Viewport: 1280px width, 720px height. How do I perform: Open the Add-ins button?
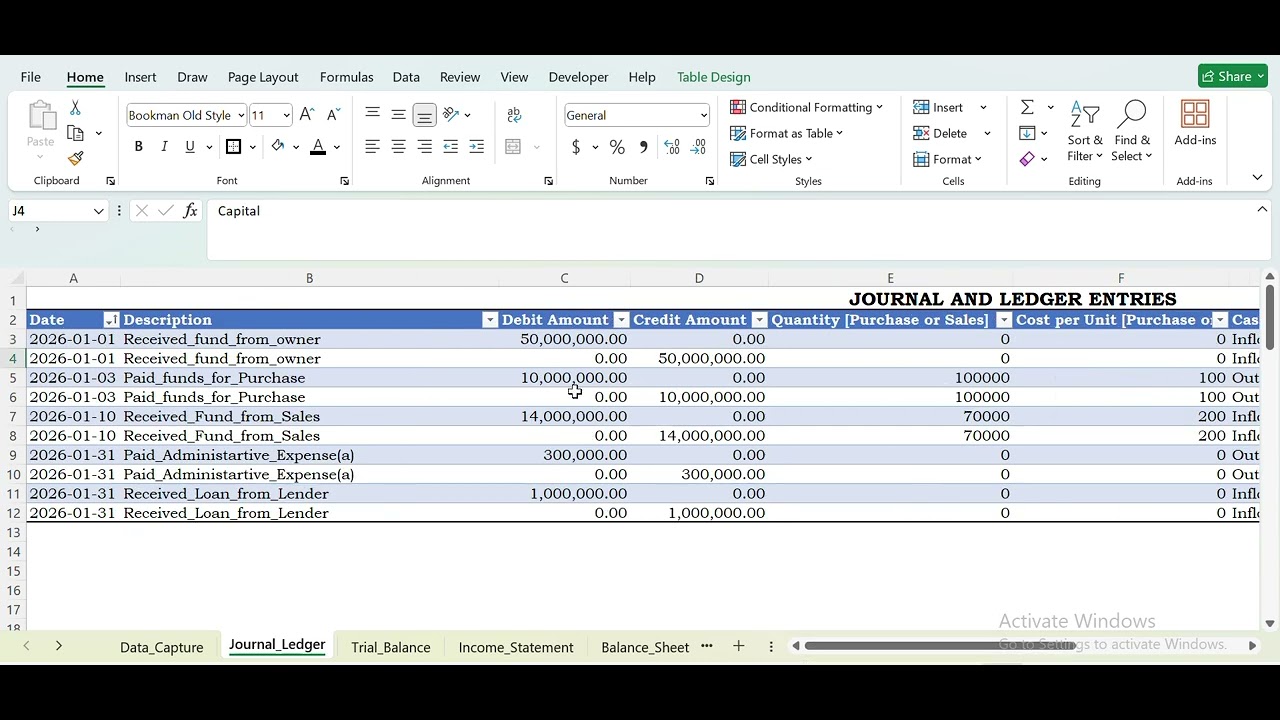pyautogui.click(x=1195, y=124)
